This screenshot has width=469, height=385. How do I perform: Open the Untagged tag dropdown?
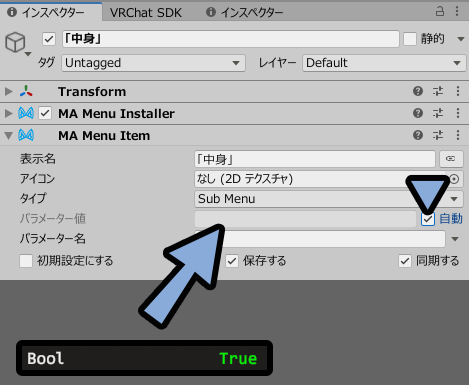click(153, 63)
